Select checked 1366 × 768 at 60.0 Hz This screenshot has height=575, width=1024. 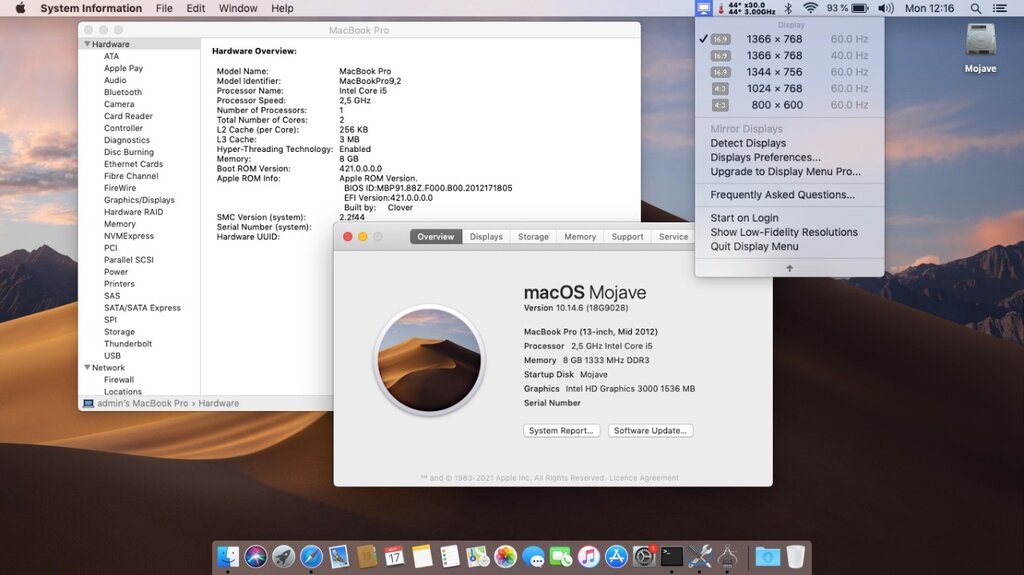[x=790, y=39]
